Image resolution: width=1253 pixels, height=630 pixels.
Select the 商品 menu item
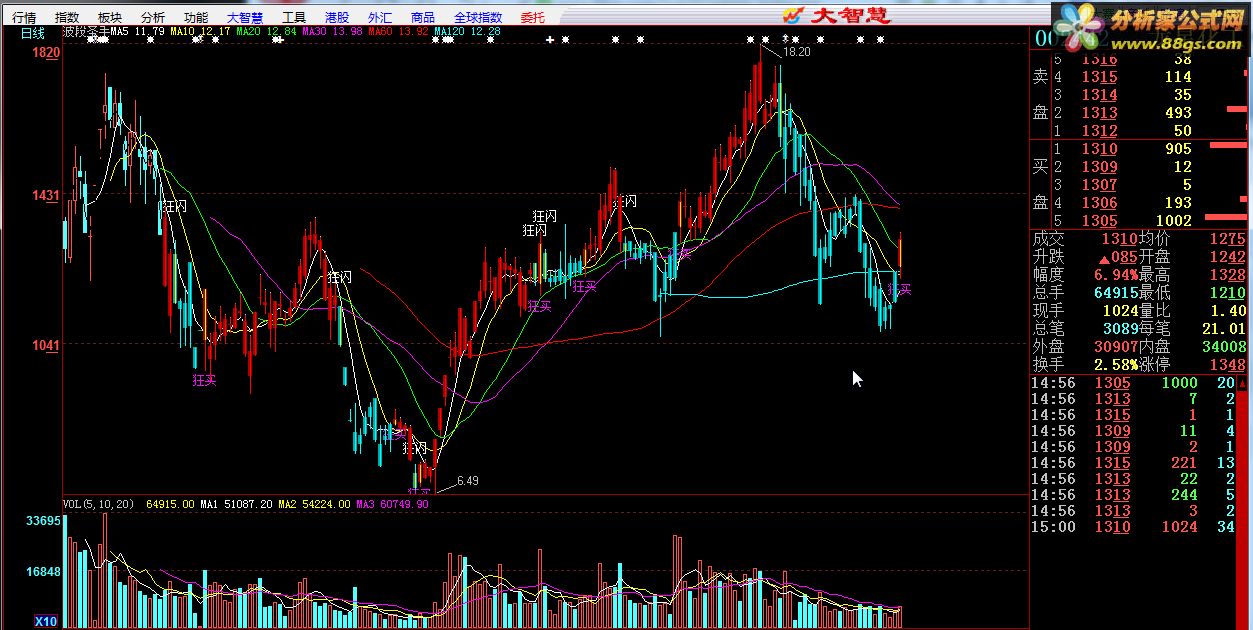422,17
